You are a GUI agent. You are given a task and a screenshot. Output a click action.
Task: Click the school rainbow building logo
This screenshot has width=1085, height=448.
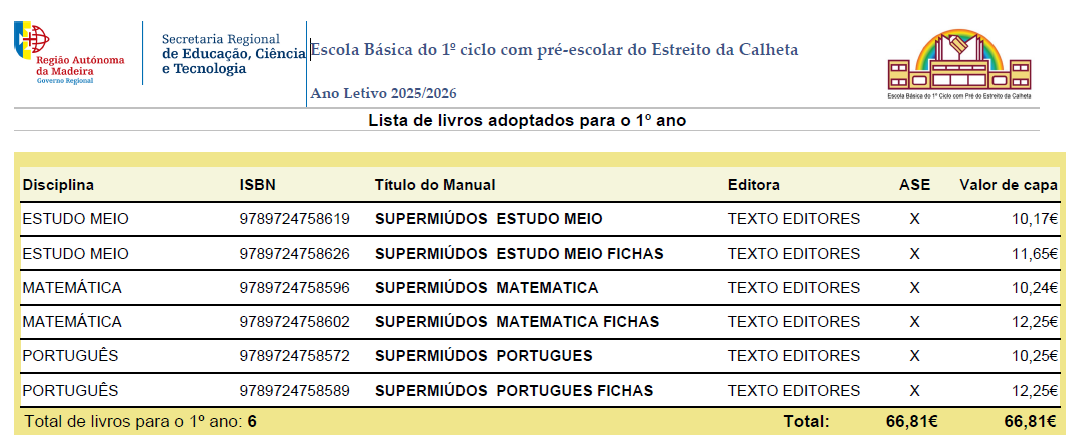tap(959, 64)
